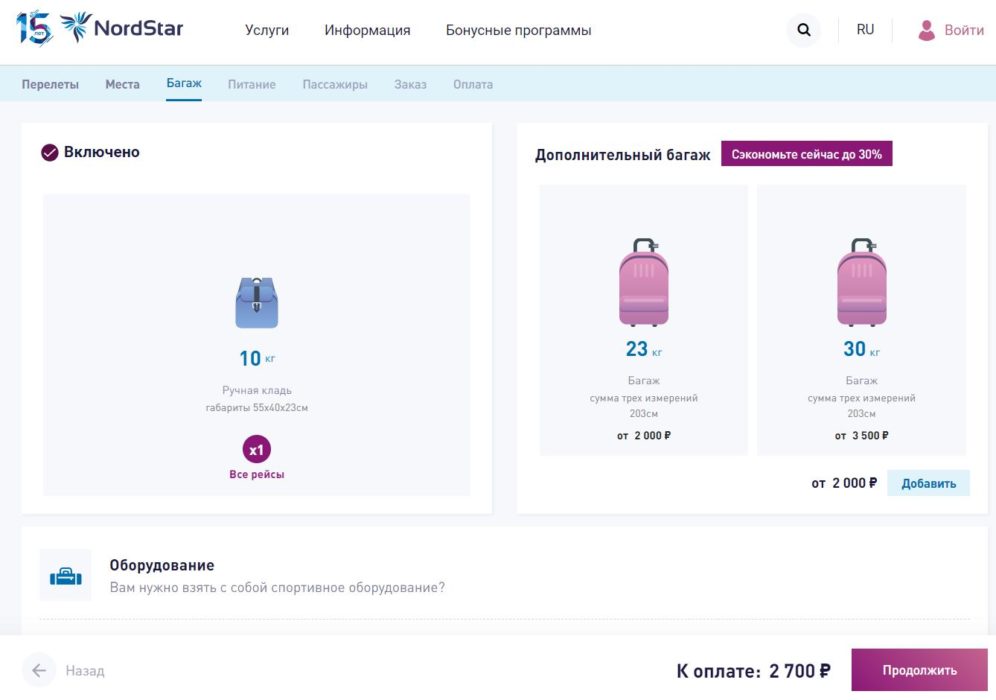The width and height of the screenshot is (996, 700).
Task: Open the Информация menu
Action: [366, 30]
